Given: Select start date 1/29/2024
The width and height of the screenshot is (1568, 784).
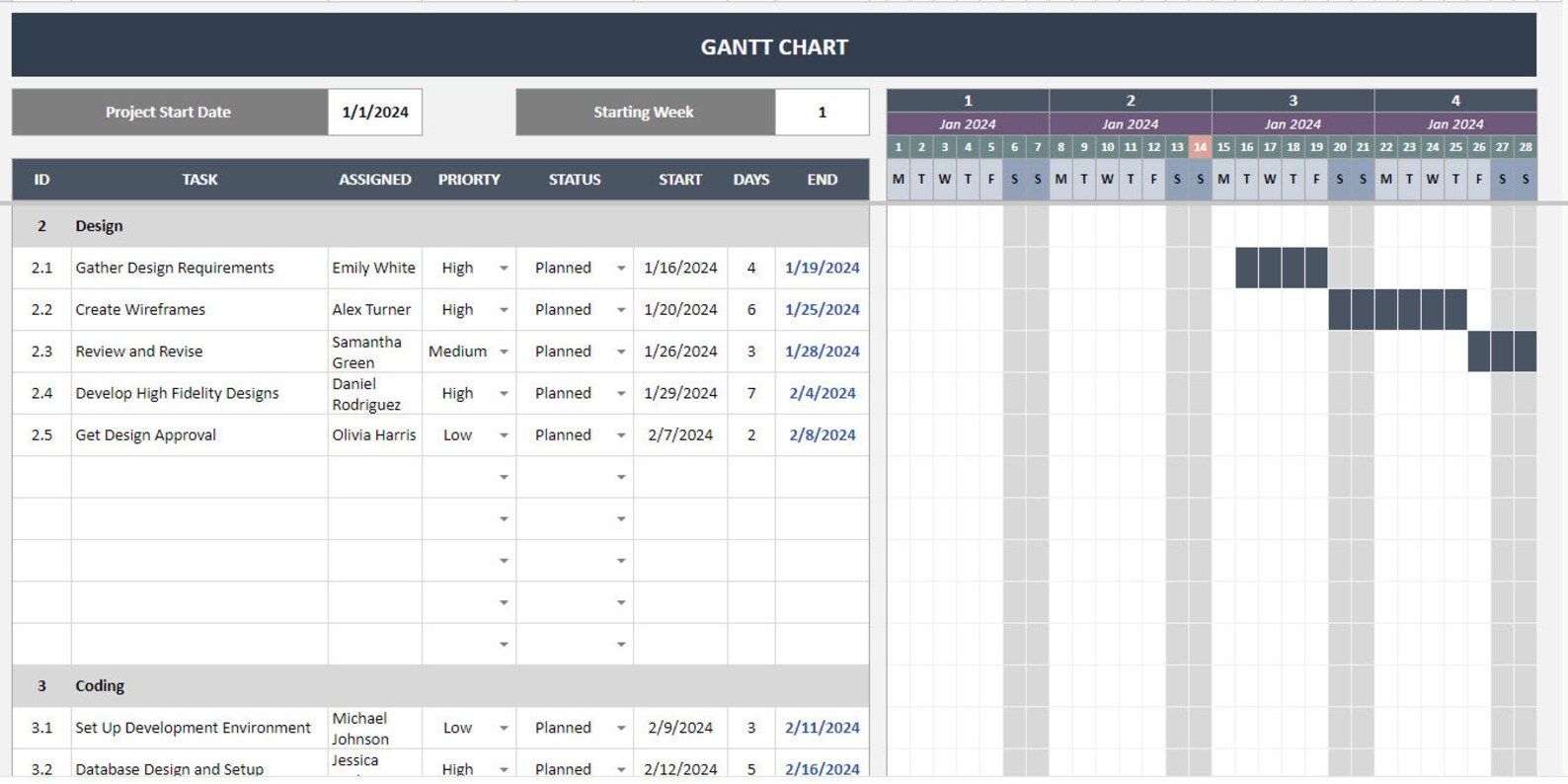Looking at the screenshot, I should pos(680,393).
